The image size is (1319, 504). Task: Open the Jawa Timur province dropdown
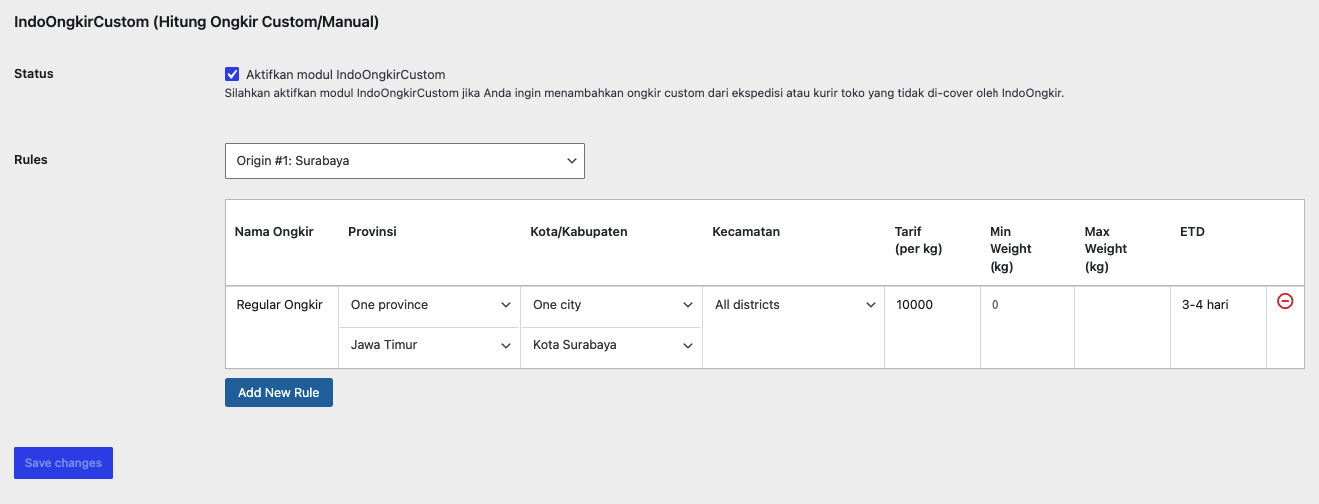pyautogui.click(x=430, y=345)
